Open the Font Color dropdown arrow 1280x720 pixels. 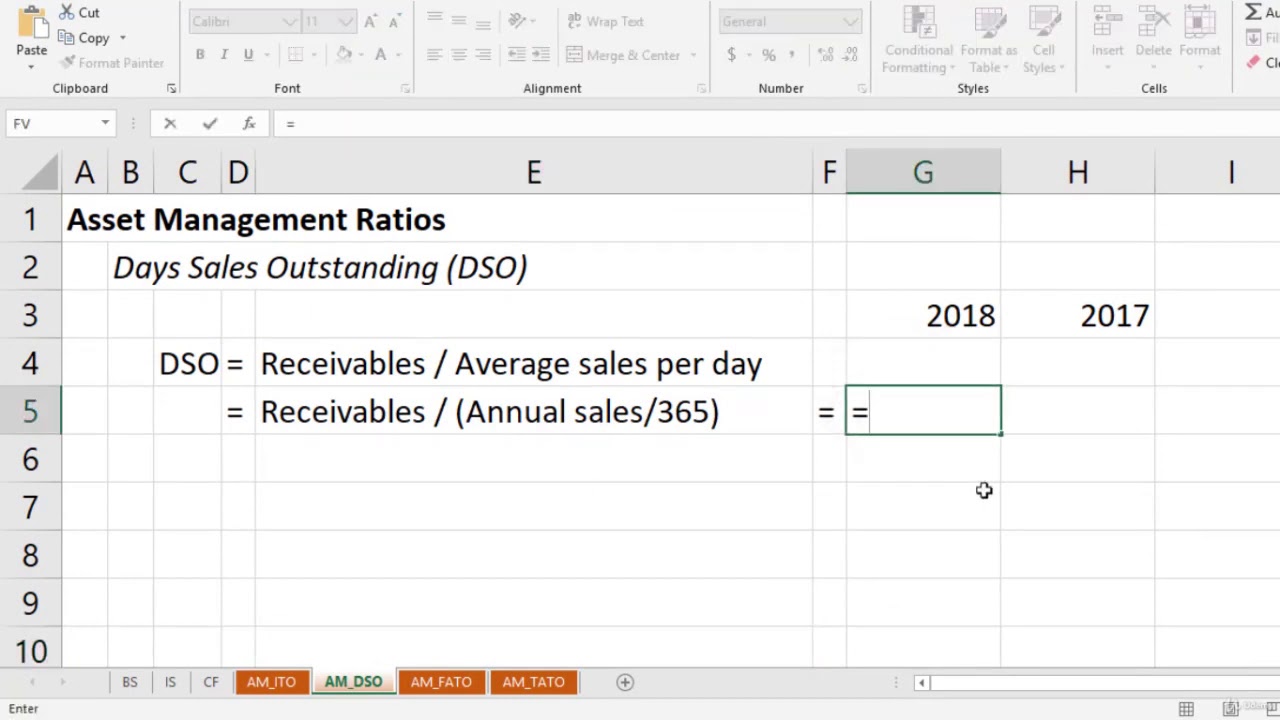pyautogui.click(x=398, y=55)
